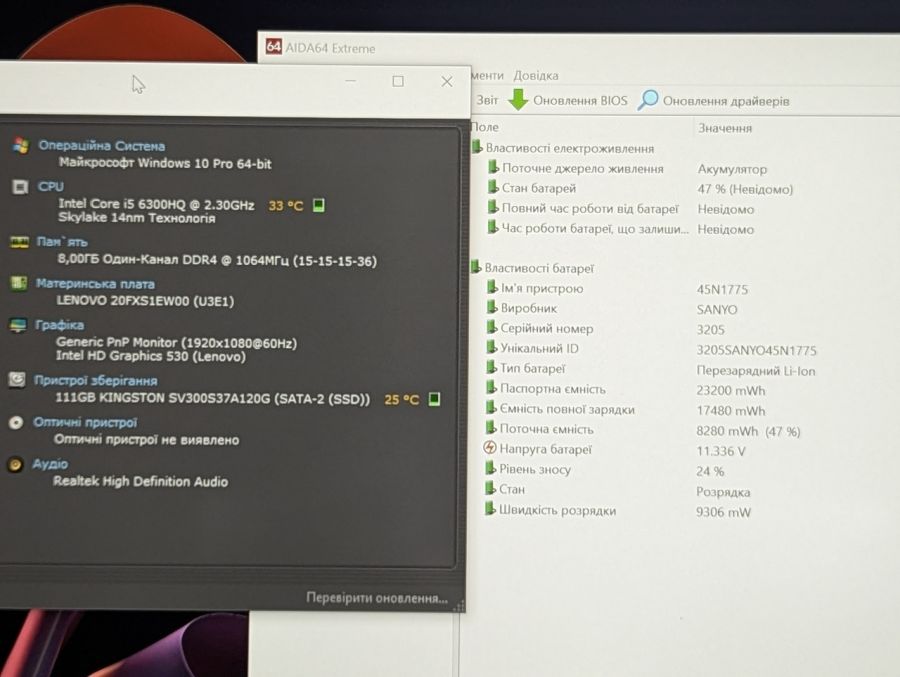Click the SSD temperature 25 °C value
The image size is (900, 677).
[402, 399]
